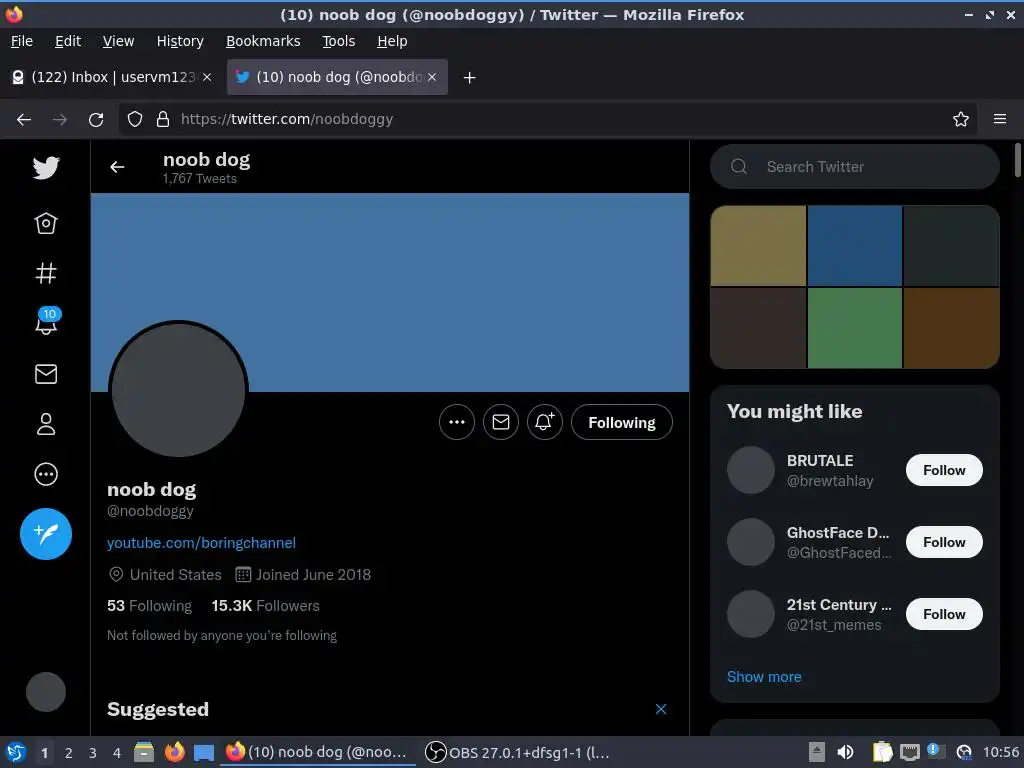1024x768 pixels.
Task: Click the padlock site info icon
Action: 163,119
